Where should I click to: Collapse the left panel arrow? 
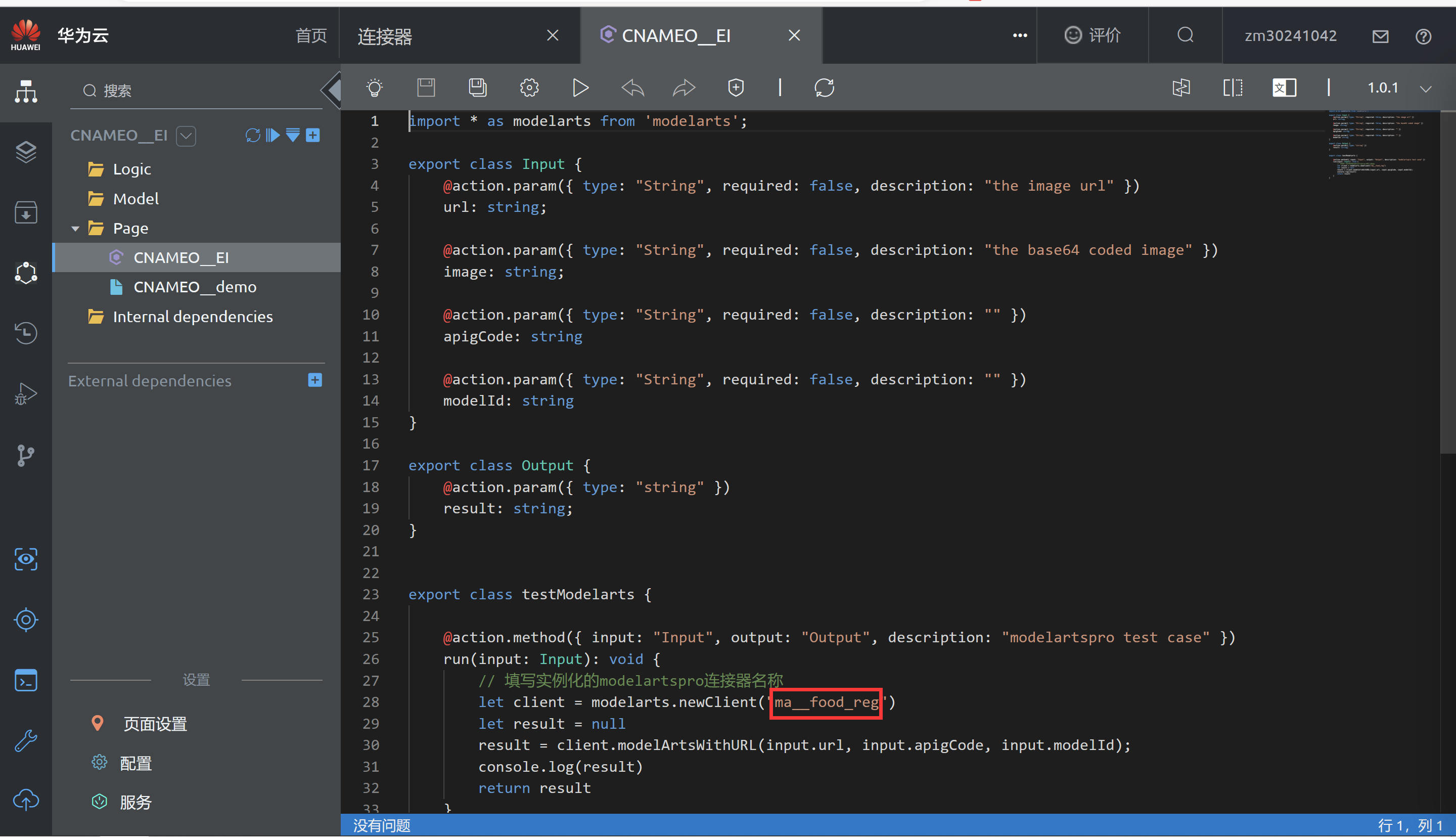[332, 90]
